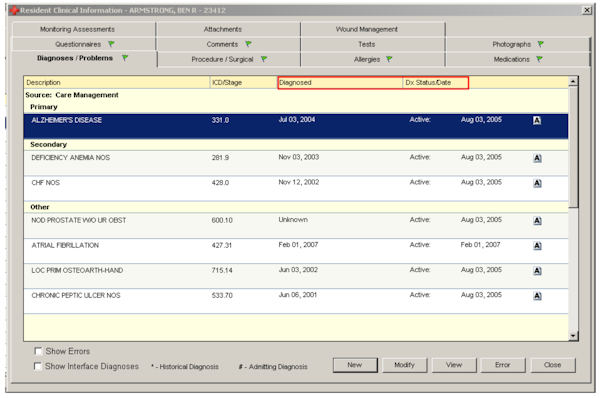Click the Description column header
Image resolution: width=600 pixels, height=398 pixels.
tap(117, 83)
